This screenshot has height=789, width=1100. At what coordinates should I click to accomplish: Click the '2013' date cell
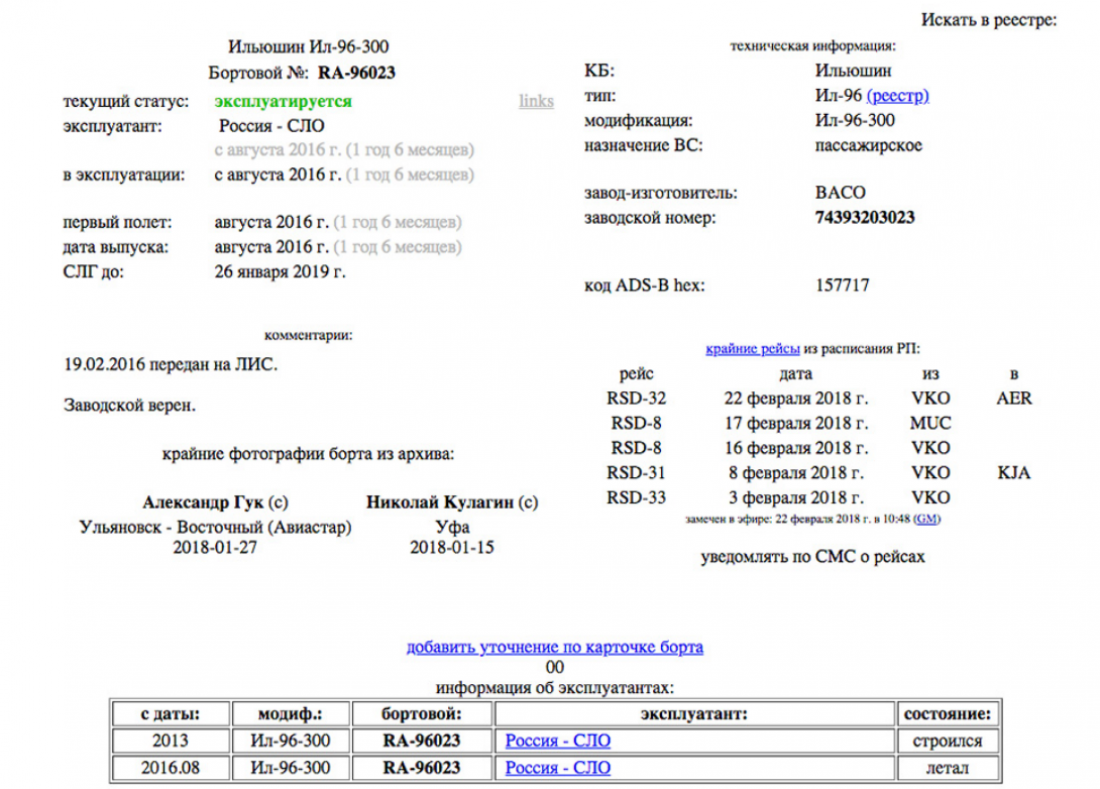click(170, 741)
